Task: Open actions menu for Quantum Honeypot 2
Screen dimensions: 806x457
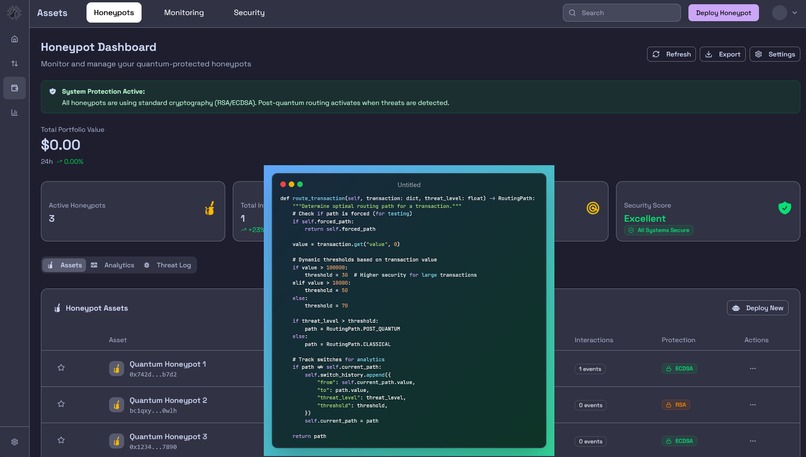Action: 753,405
